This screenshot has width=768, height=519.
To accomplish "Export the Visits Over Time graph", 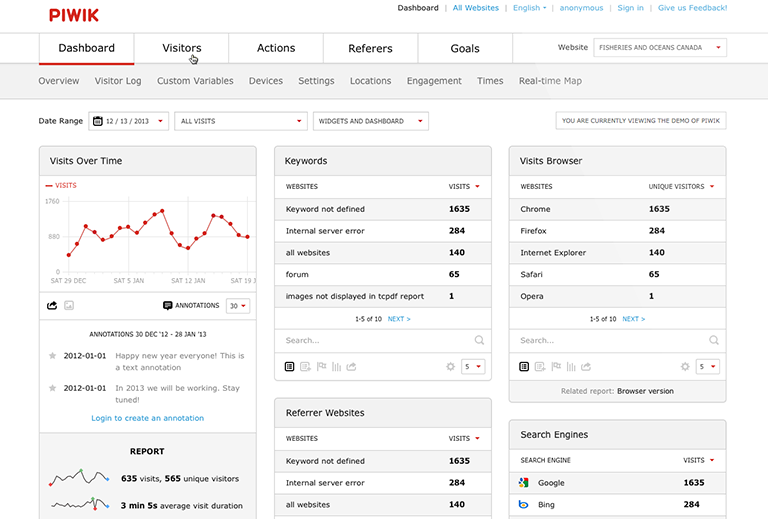I will 52,306.
